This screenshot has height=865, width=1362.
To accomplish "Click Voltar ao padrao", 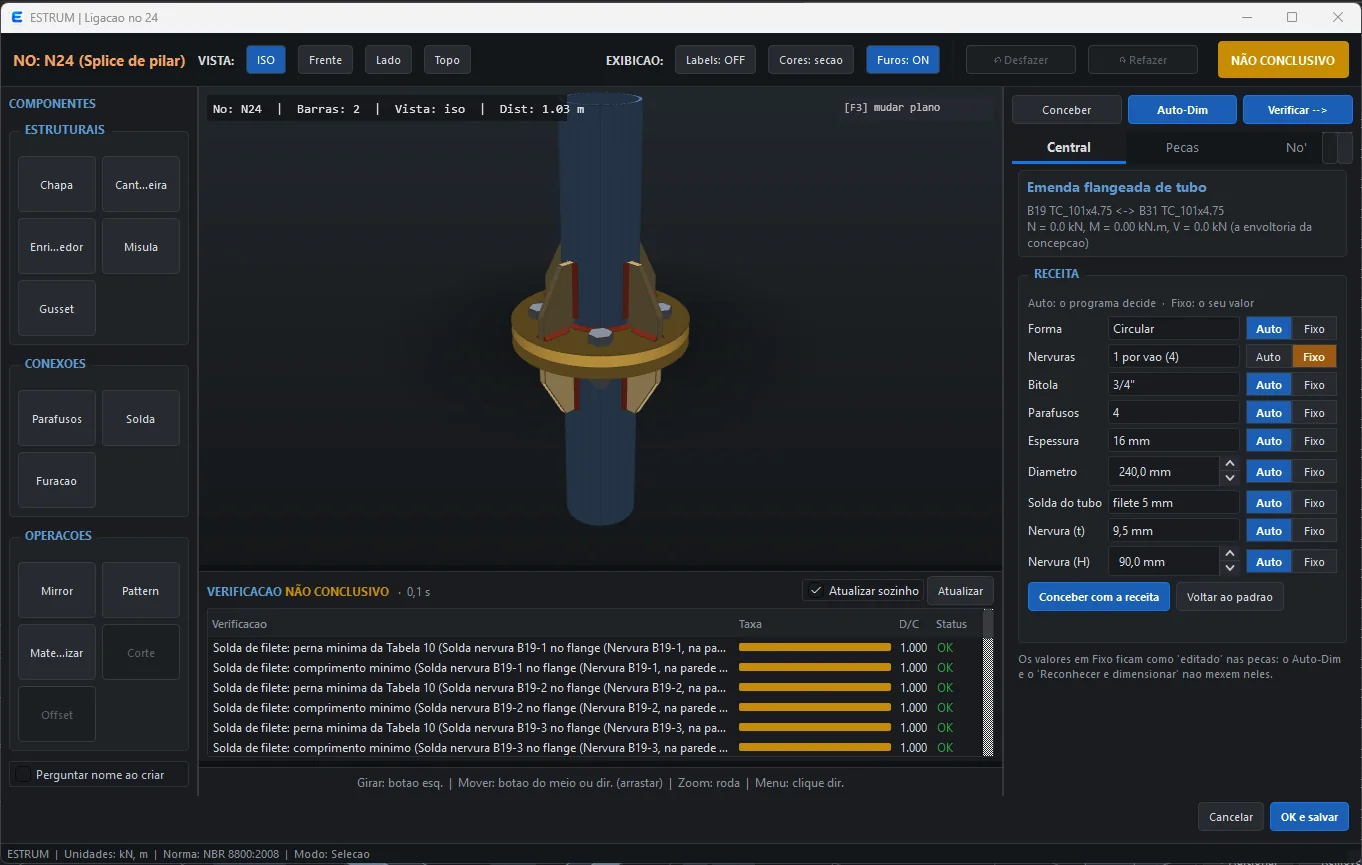I will 1230,597.
